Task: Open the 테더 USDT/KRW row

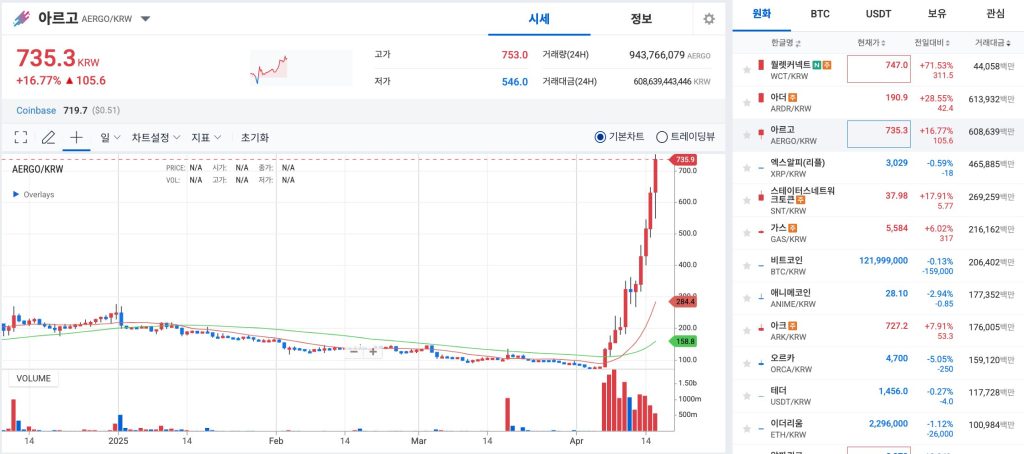Action: click(878, 397)
